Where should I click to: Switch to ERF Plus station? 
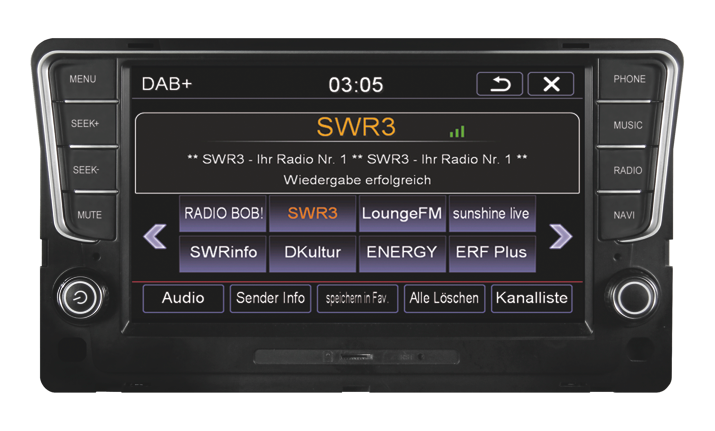click(x=492, y=253)
